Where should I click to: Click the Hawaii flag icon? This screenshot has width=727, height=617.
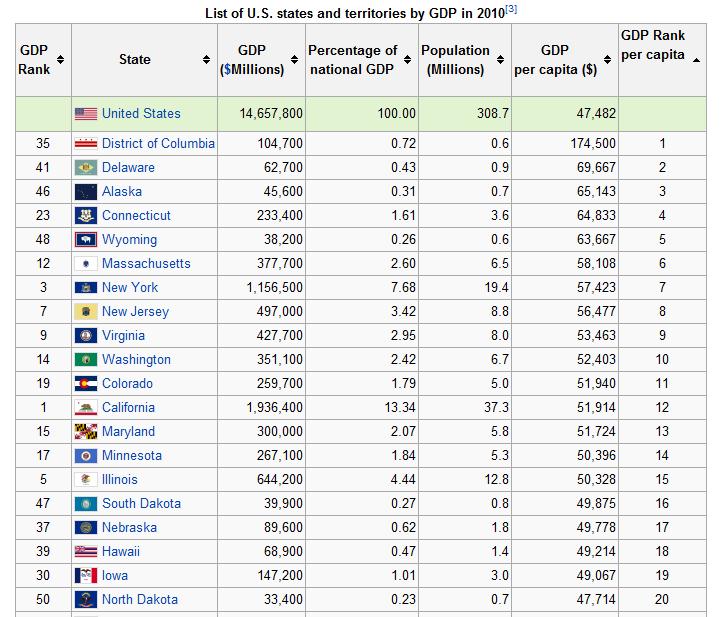86,551
